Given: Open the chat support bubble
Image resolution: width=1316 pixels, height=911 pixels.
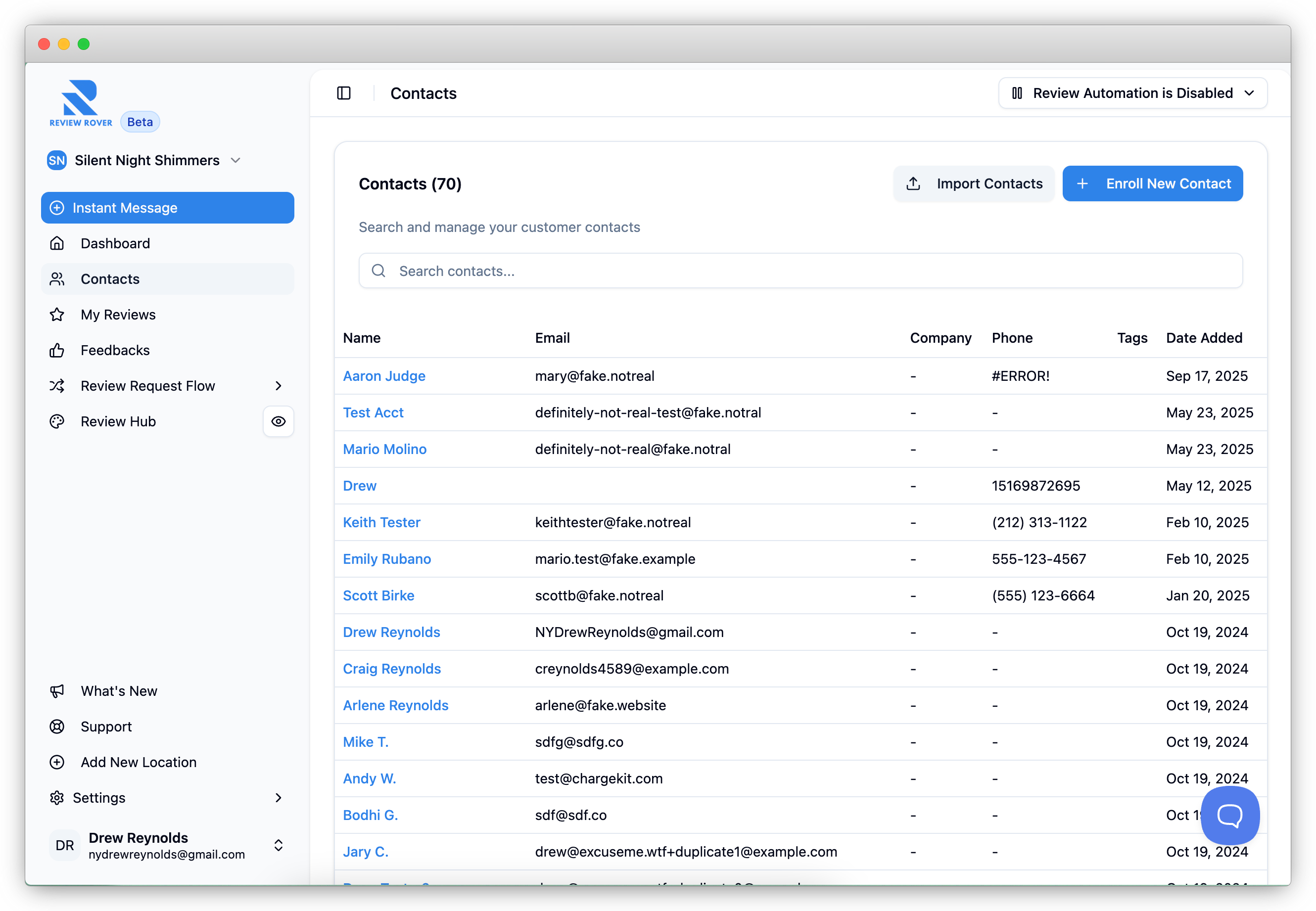Looking at the screenshot, I should point(1230,815).
